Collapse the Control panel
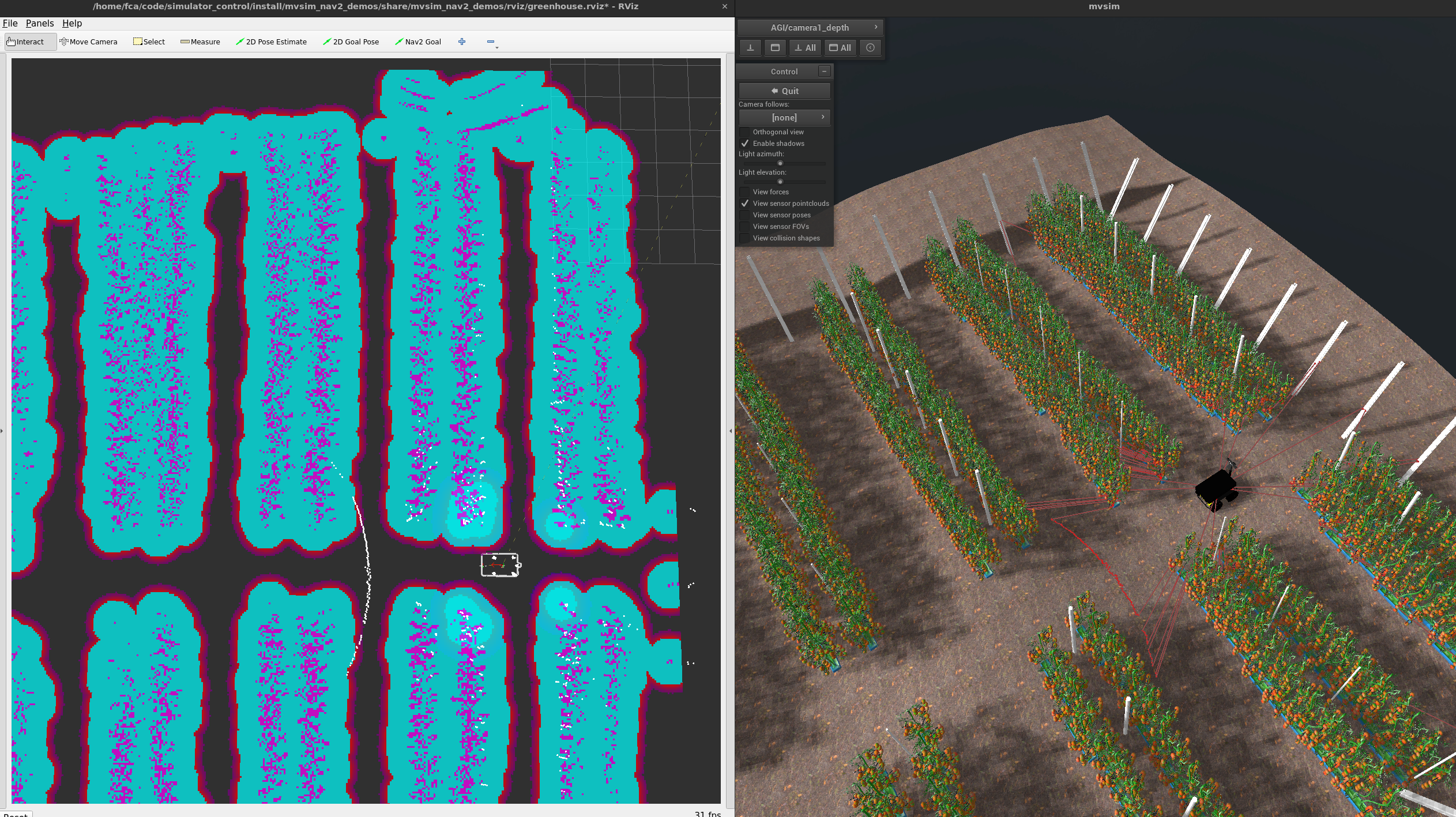 tap(824, 71)
